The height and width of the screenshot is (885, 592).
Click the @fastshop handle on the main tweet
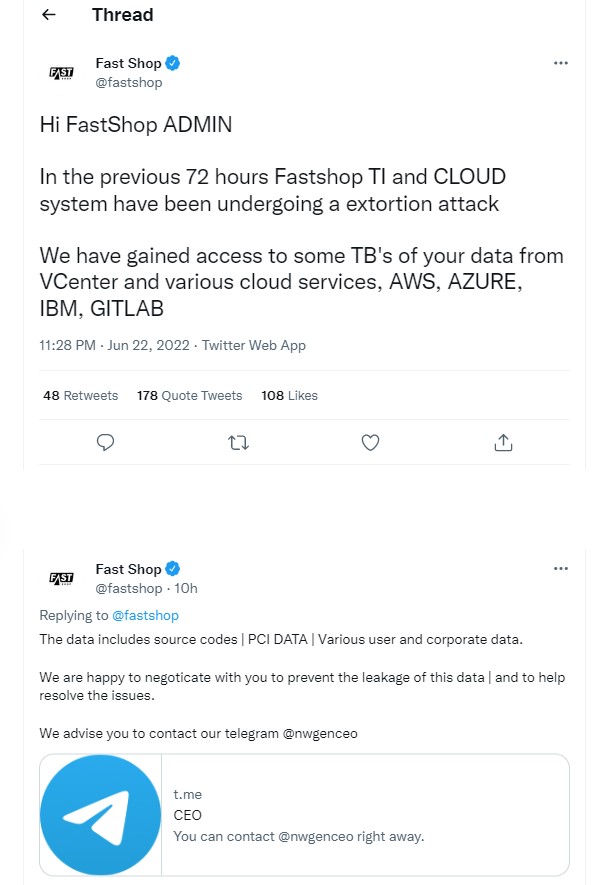pyautogui.click(x=129, y=82)
